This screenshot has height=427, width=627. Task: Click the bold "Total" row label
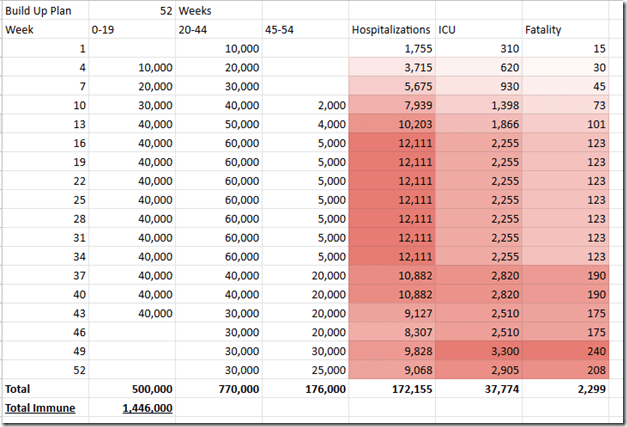pyautogui.click(x=19, y=388)
